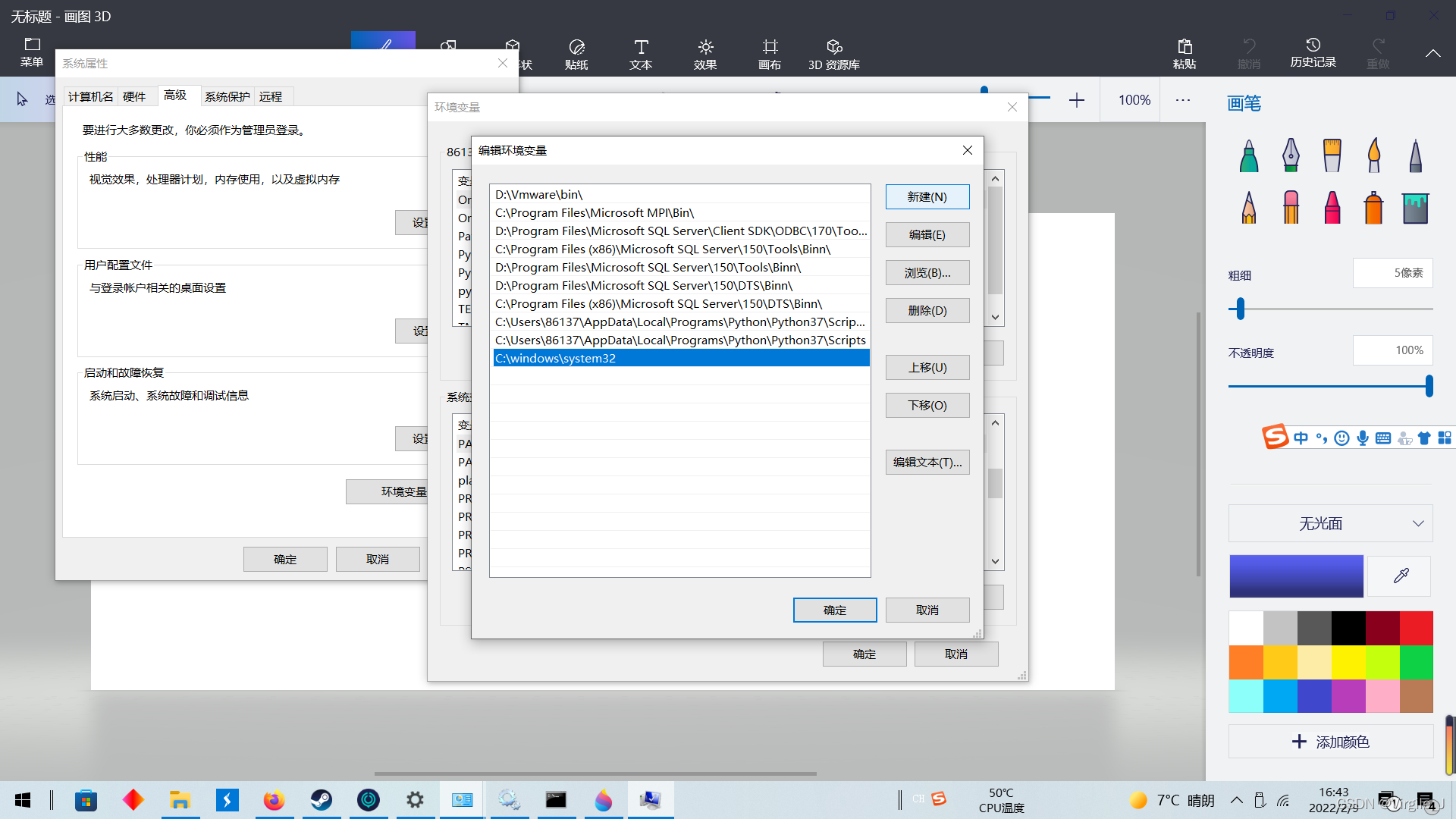The image size is (1456, 819).
Task: Open the Text tool
Action: [x=641, y=54]
